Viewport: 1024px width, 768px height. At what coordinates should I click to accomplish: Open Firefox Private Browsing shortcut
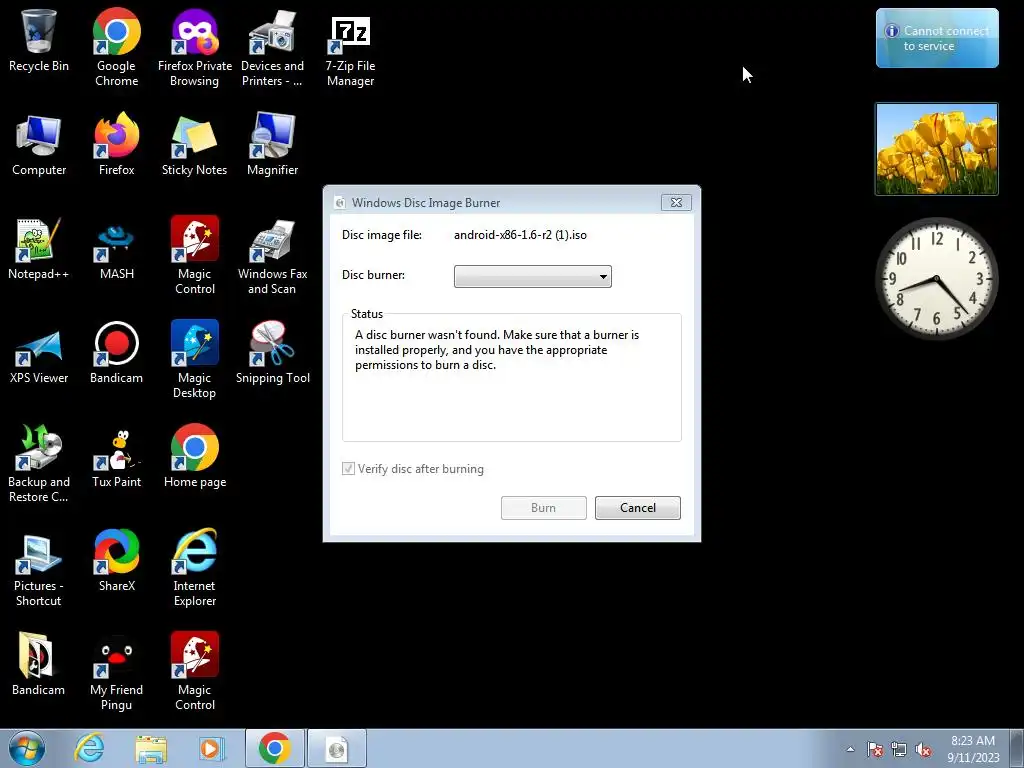click(x=195, y=47)
